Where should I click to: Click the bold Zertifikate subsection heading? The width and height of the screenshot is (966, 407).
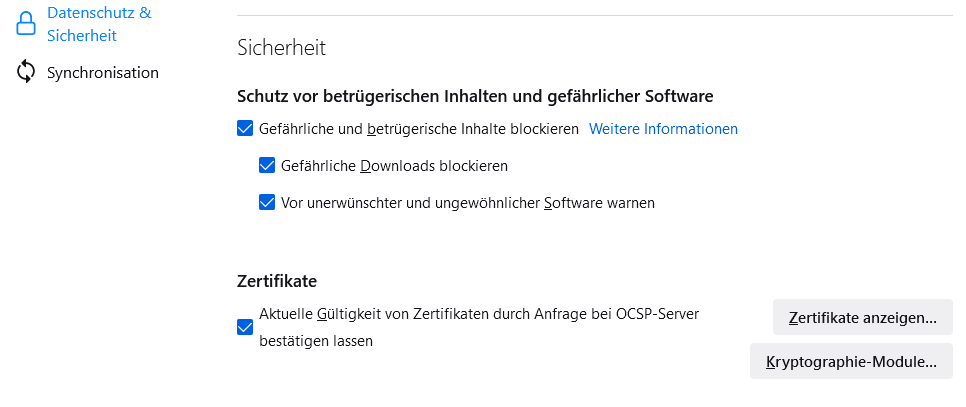click(277, 281)
